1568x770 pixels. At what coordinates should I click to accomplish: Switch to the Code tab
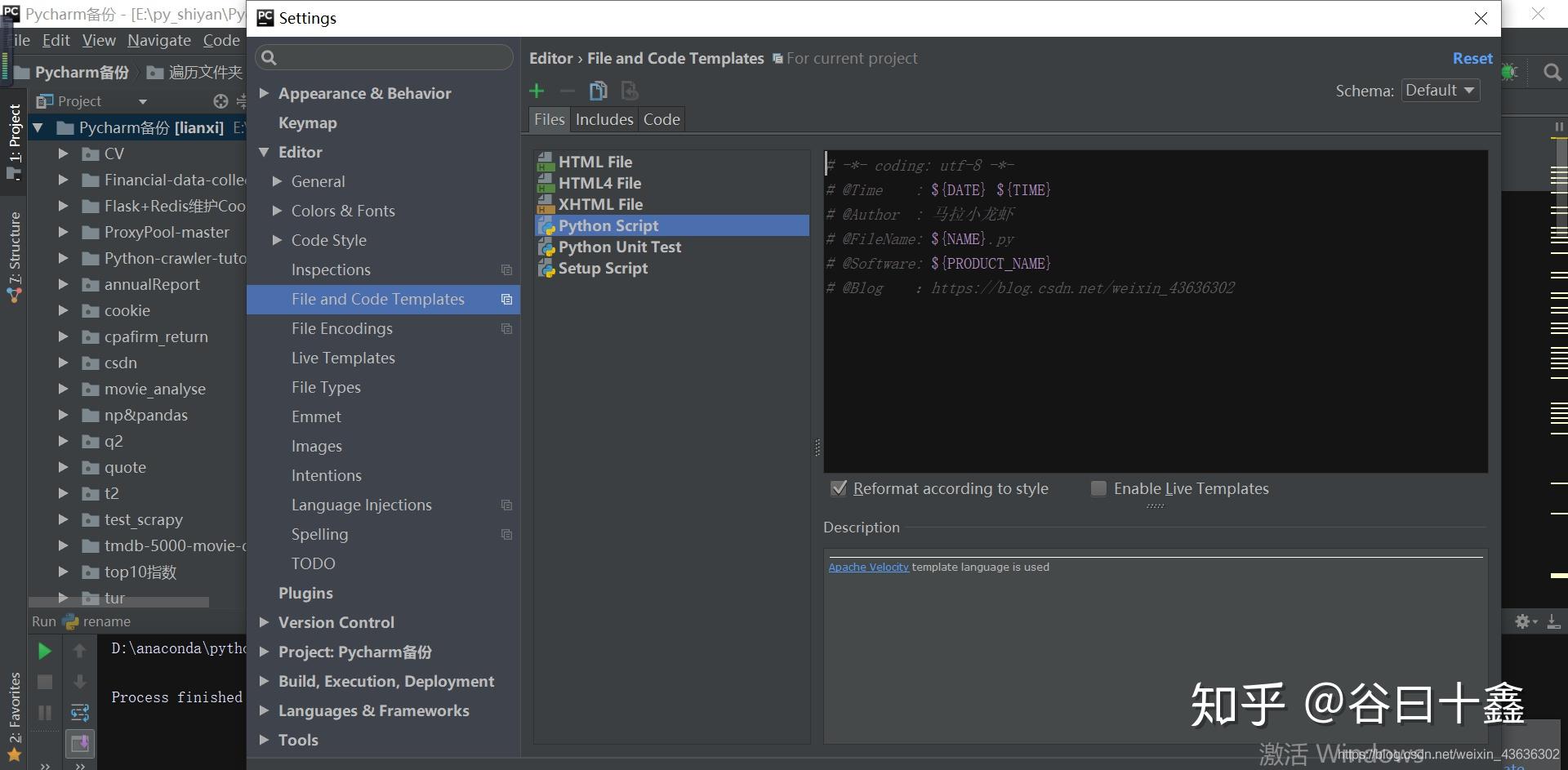click(x=661, y=119)
